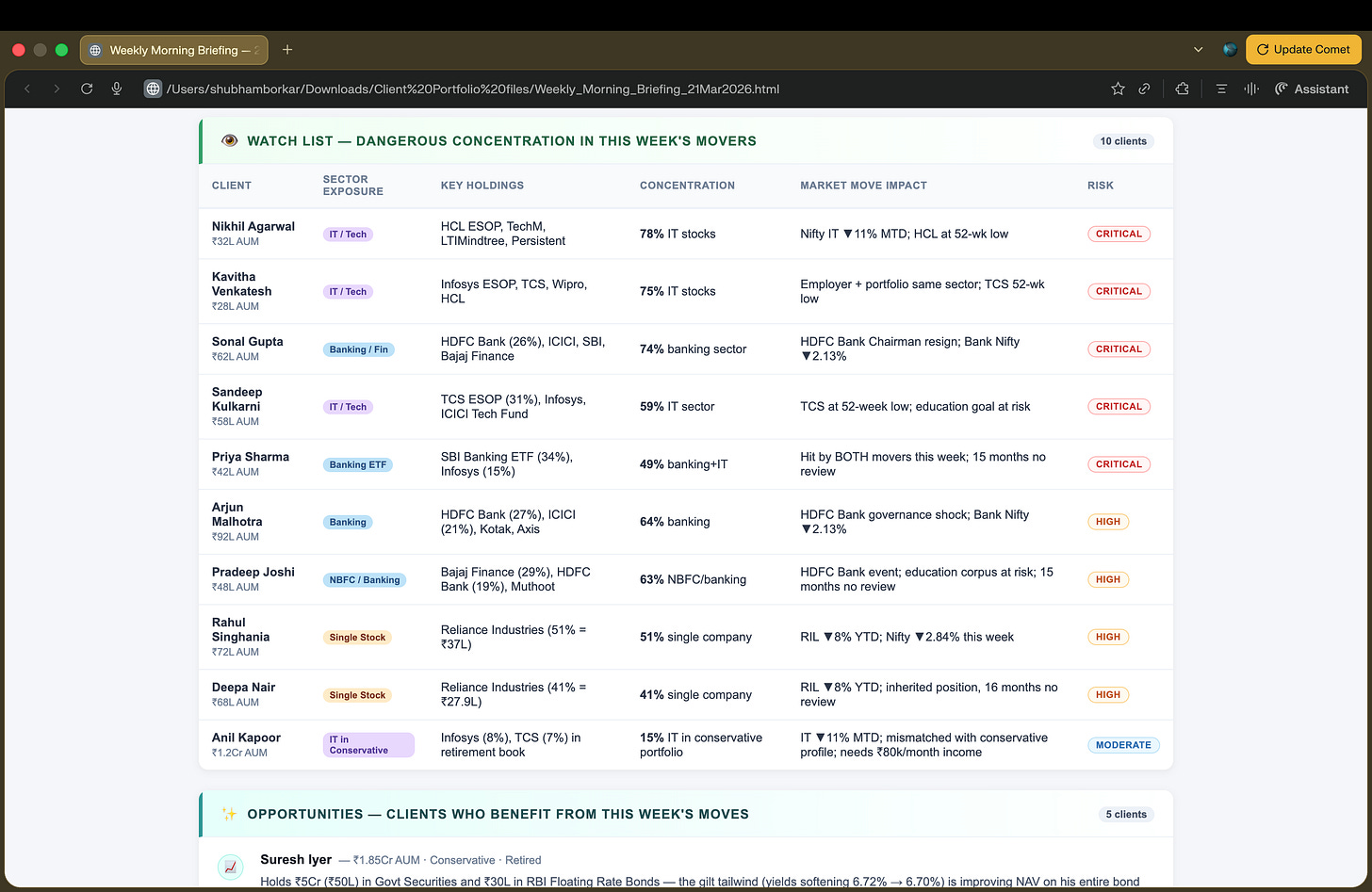
Task: Click the 10 clients badge
Action: pyautogui.click(x=1123, y=141)
